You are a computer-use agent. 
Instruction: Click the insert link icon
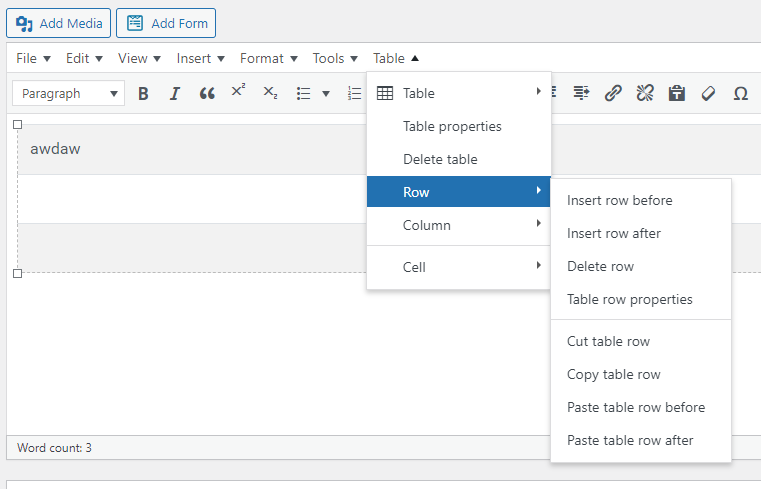pos(613,93)
